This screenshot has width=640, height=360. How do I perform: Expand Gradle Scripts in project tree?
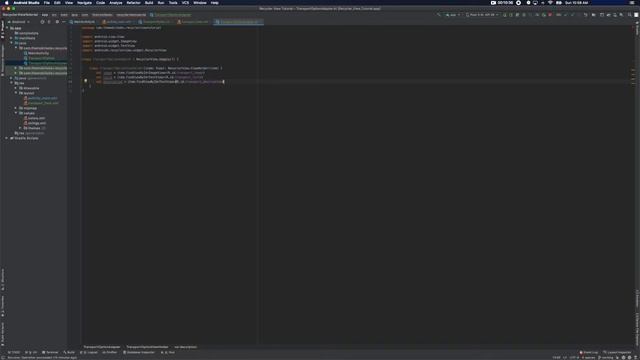point(7,138)
